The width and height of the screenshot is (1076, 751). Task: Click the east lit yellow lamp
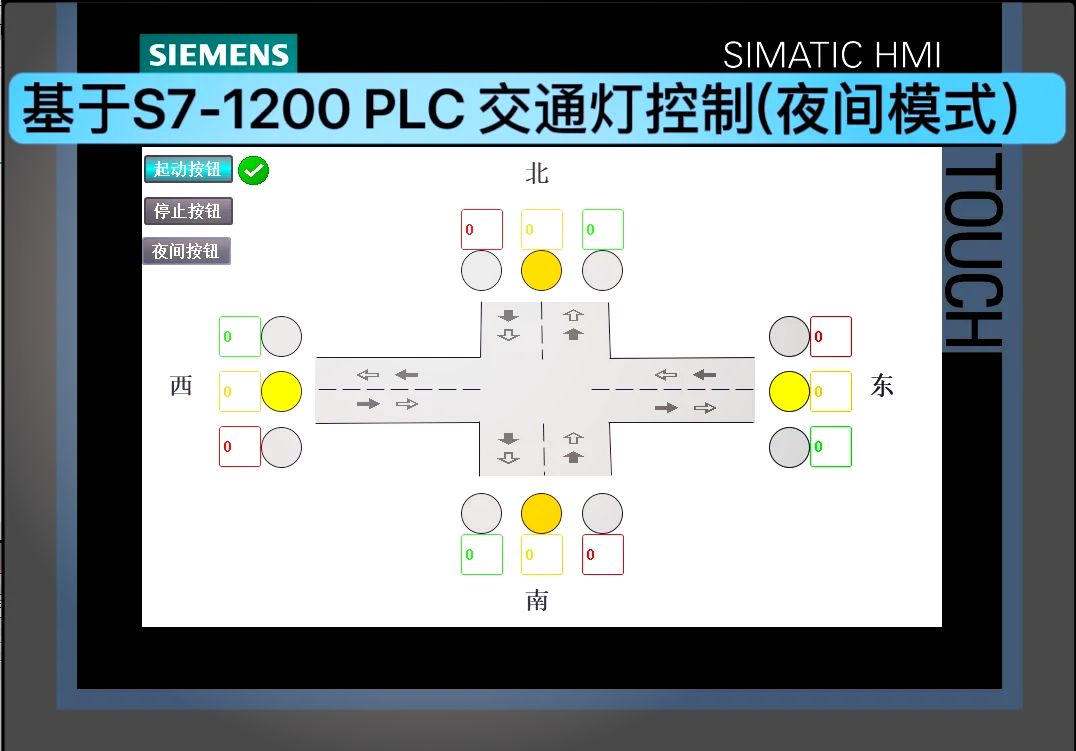click(x=789, y=391)
